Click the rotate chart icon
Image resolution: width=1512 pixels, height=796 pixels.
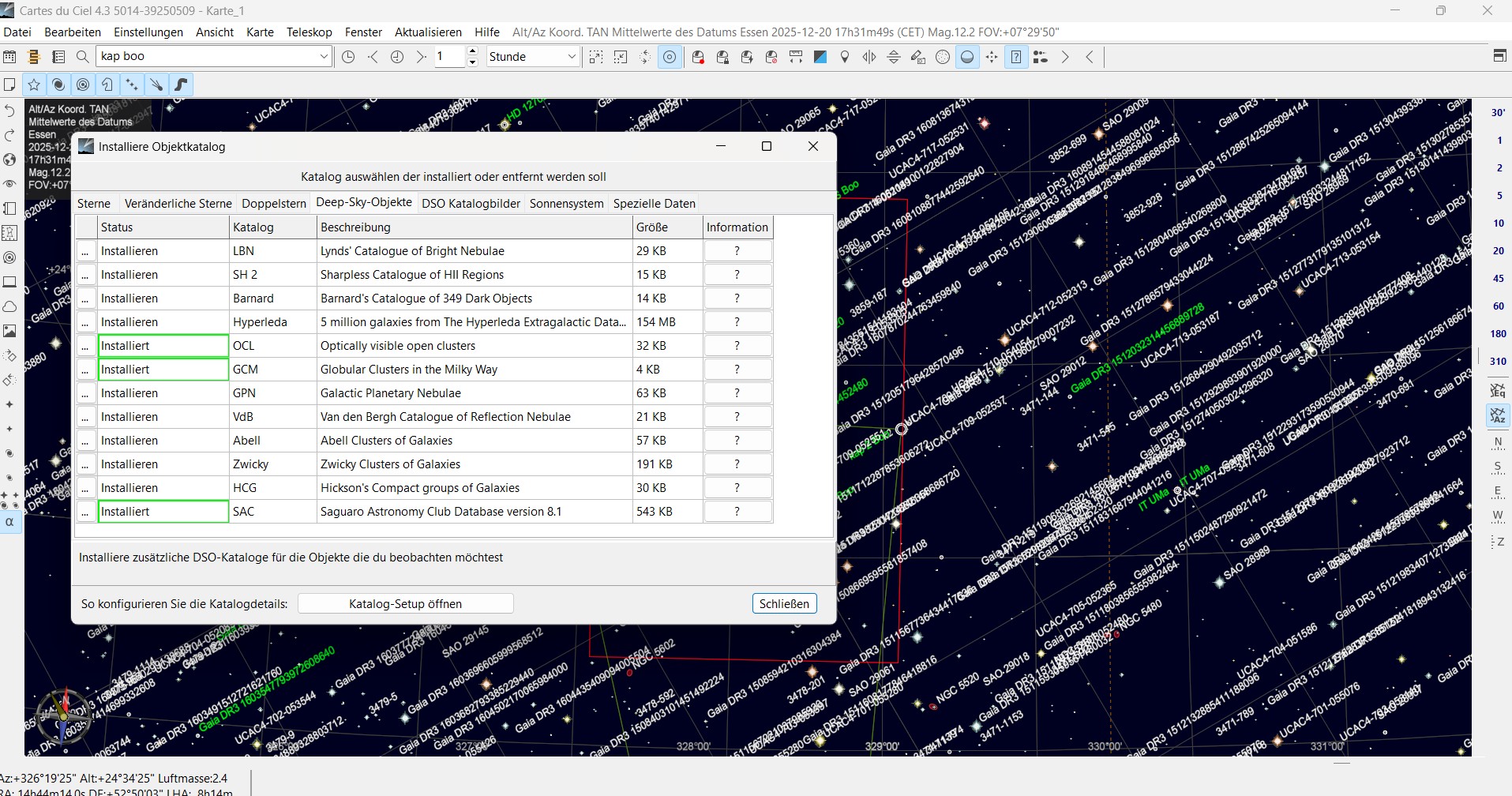[645, 57]
